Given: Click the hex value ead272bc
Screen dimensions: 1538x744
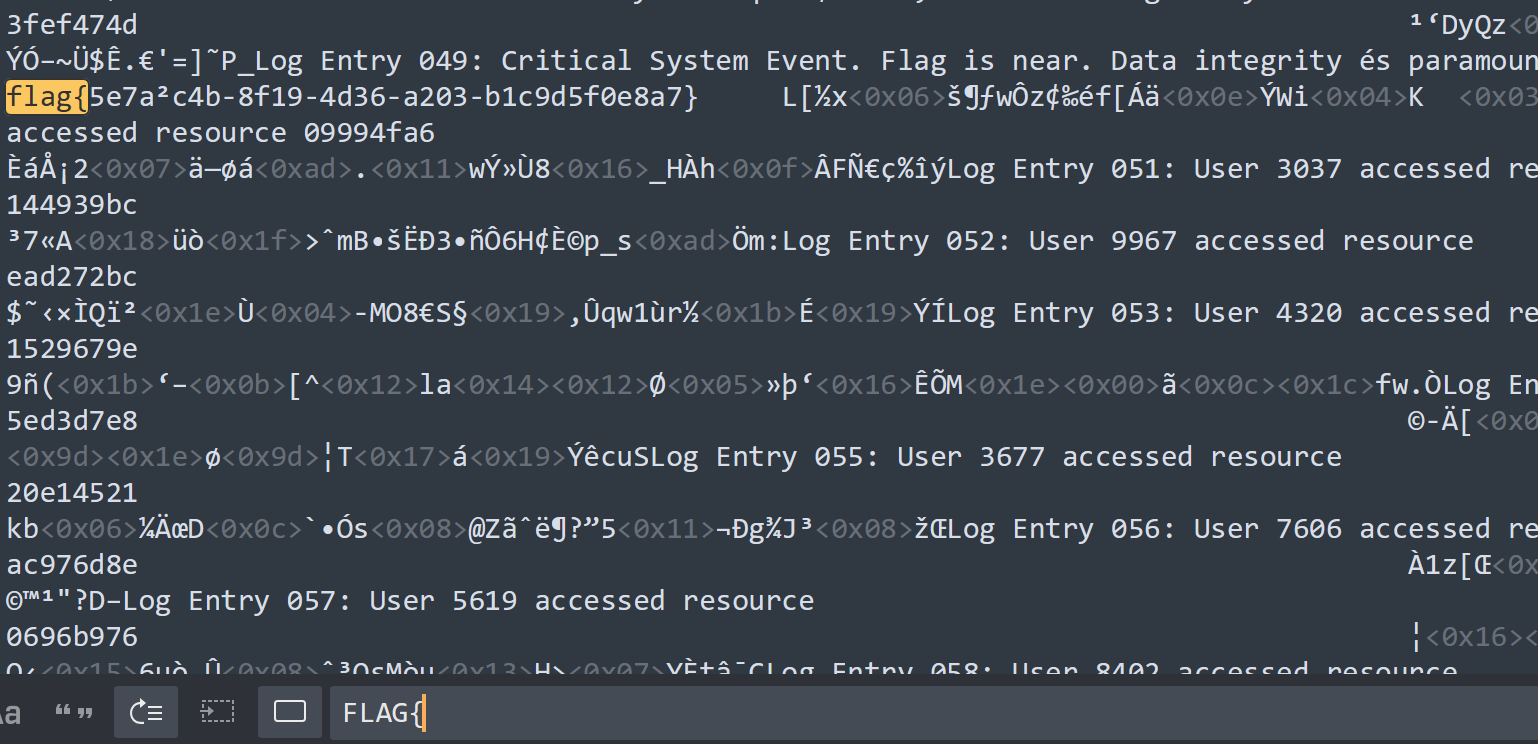Looking at the screenshot, I should click(x=72, y=277).
